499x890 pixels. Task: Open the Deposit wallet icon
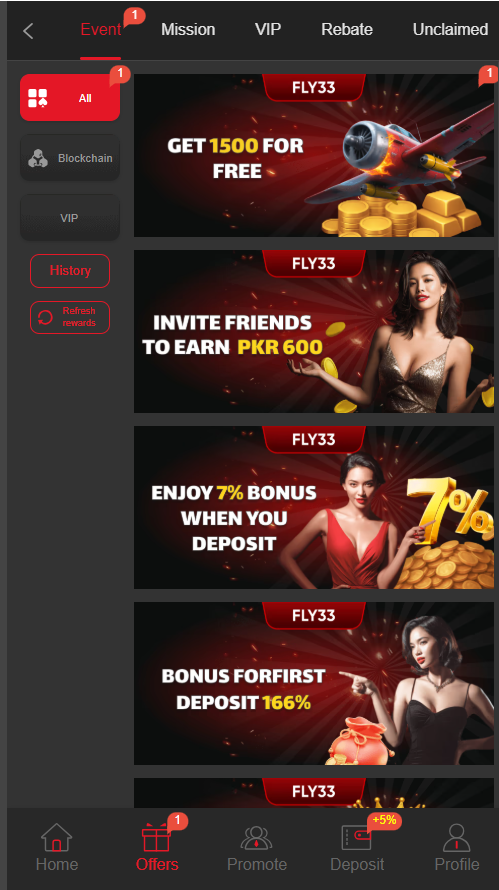coord(357,837)
